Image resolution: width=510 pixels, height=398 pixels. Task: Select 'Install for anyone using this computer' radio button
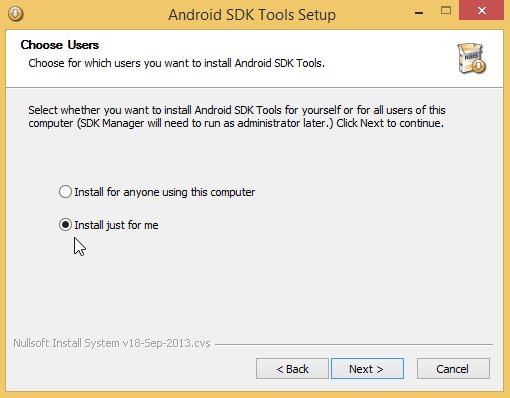point(65,192)
